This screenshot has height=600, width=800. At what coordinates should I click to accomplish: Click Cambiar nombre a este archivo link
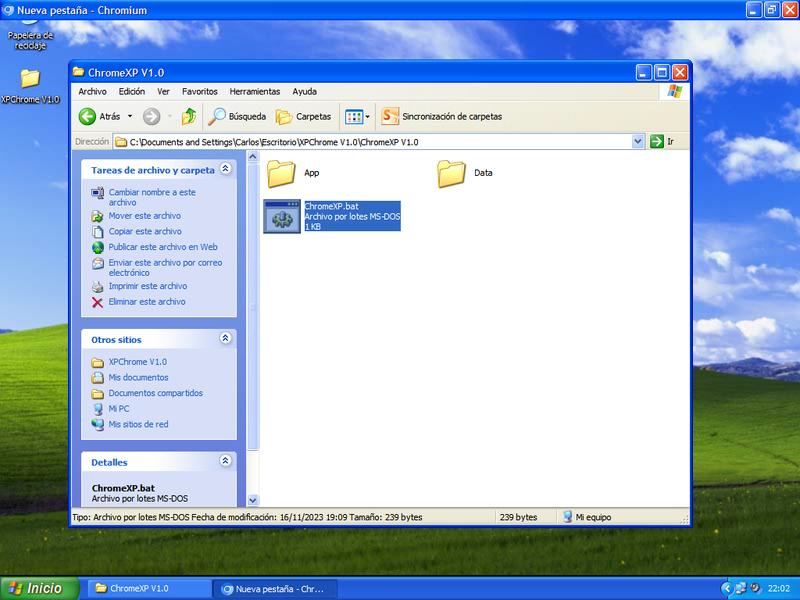pos(152,197)
